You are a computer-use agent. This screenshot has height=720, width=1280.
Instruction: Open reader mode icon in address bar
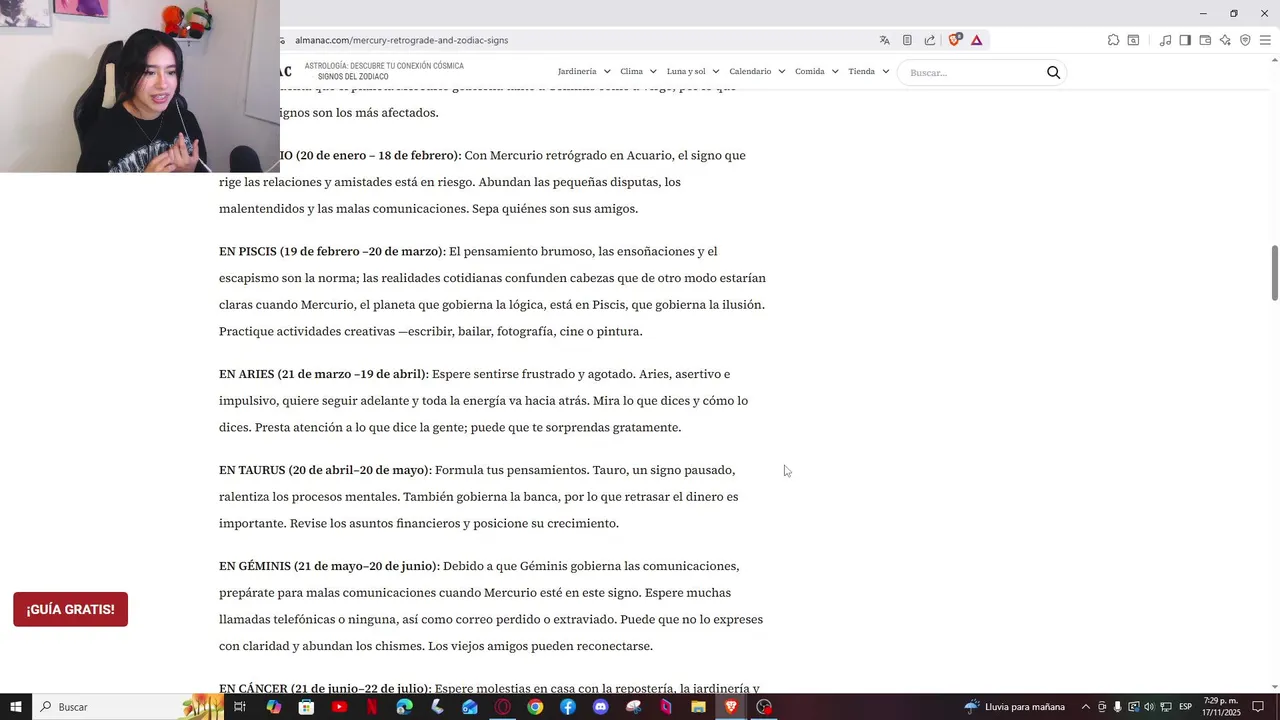pyautogui.click(x=907, y=40)
